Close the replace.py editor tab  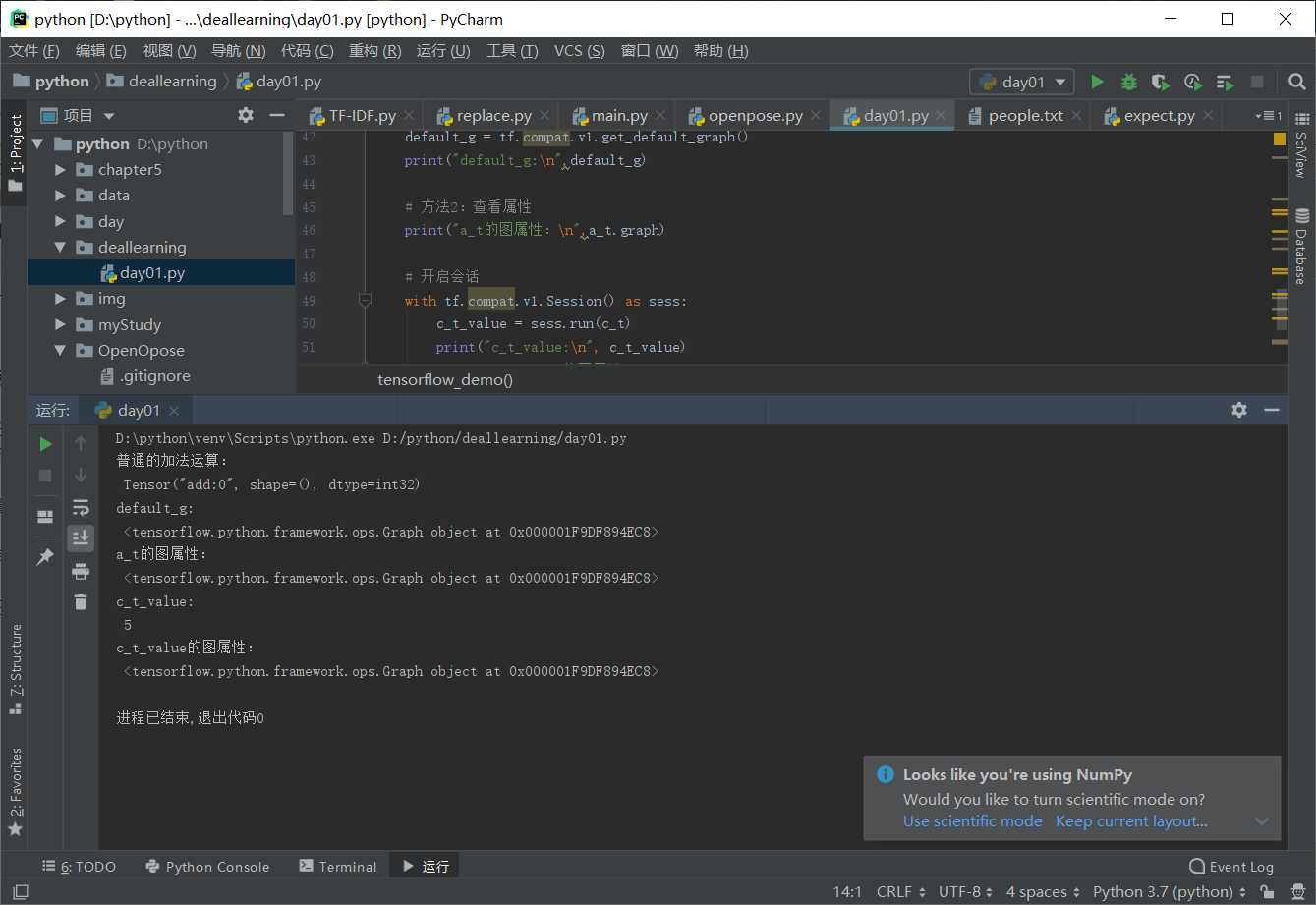(545, 116)
